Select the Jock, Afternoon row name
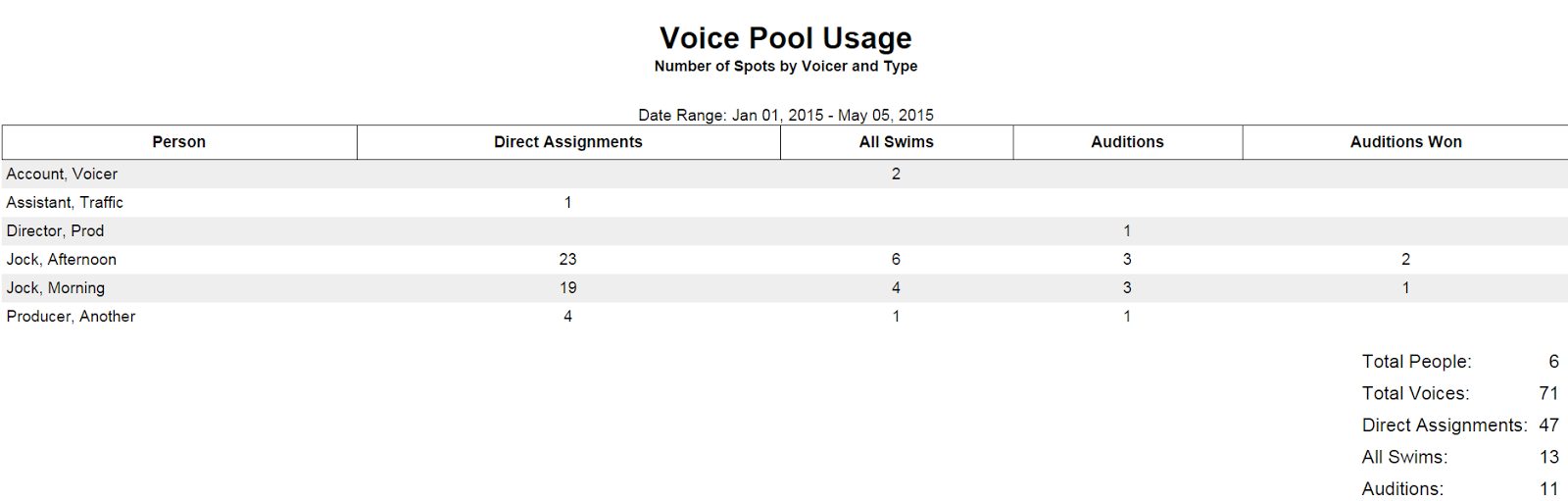 coord(62,259)
